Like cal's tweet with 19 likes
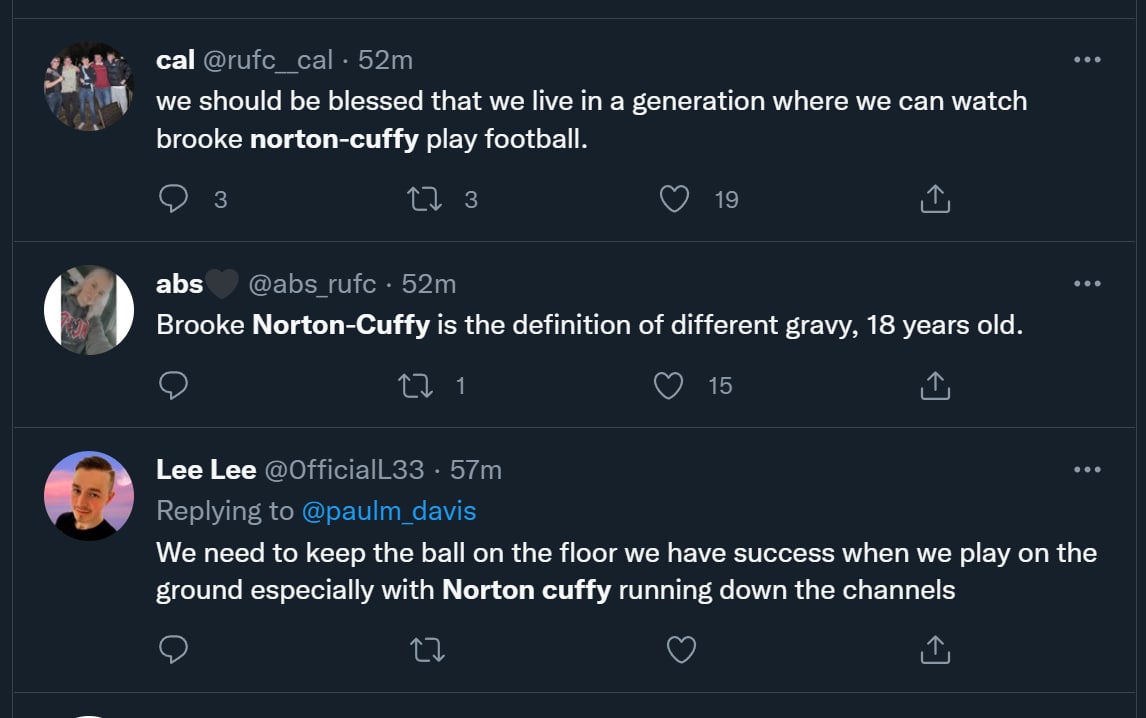Screen dimensions: 1146x718 tap(675, 199)
